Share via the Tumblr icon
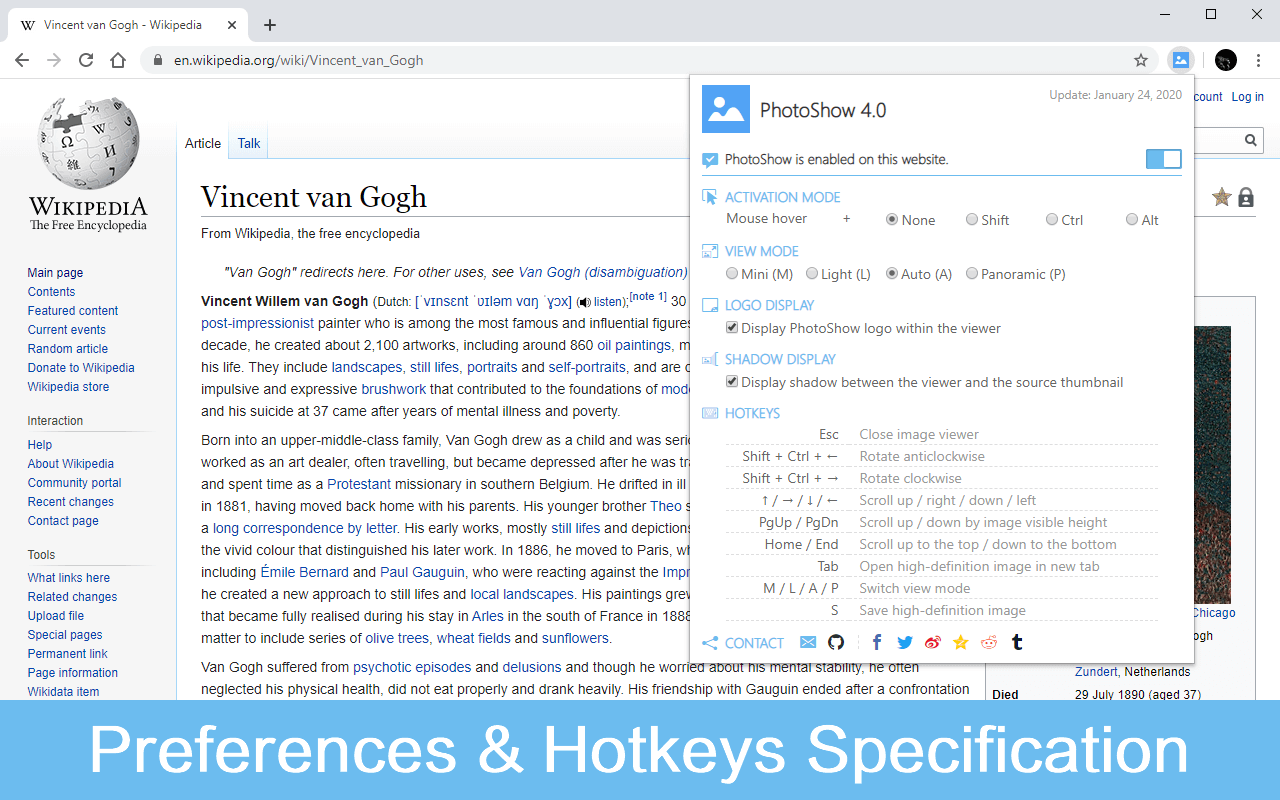 [x=1017, y=643]
